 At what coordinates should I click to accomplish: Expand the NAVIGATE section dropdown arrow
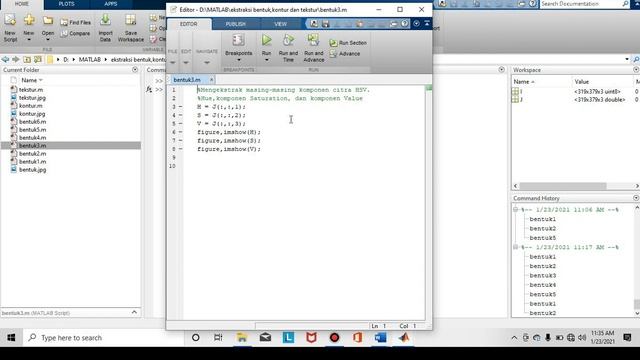207,63
